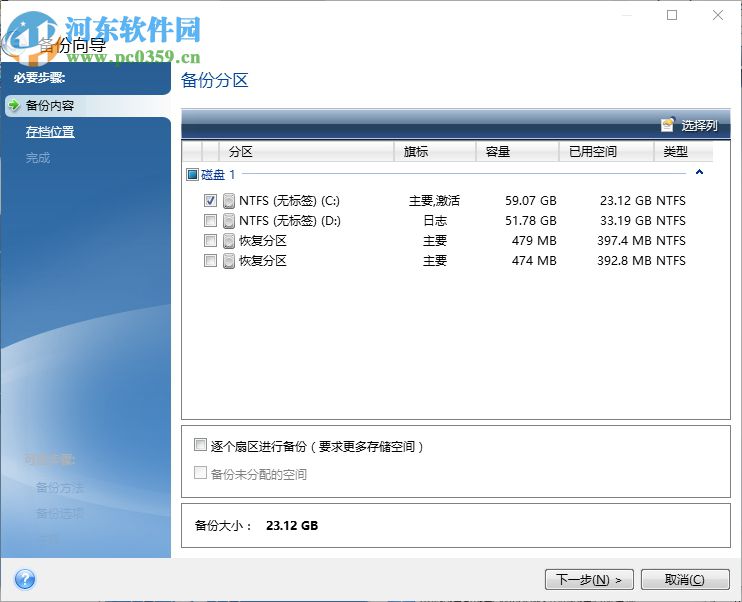Click the drive icon of the 479 MB recovery partition

[x=229, y=241]
